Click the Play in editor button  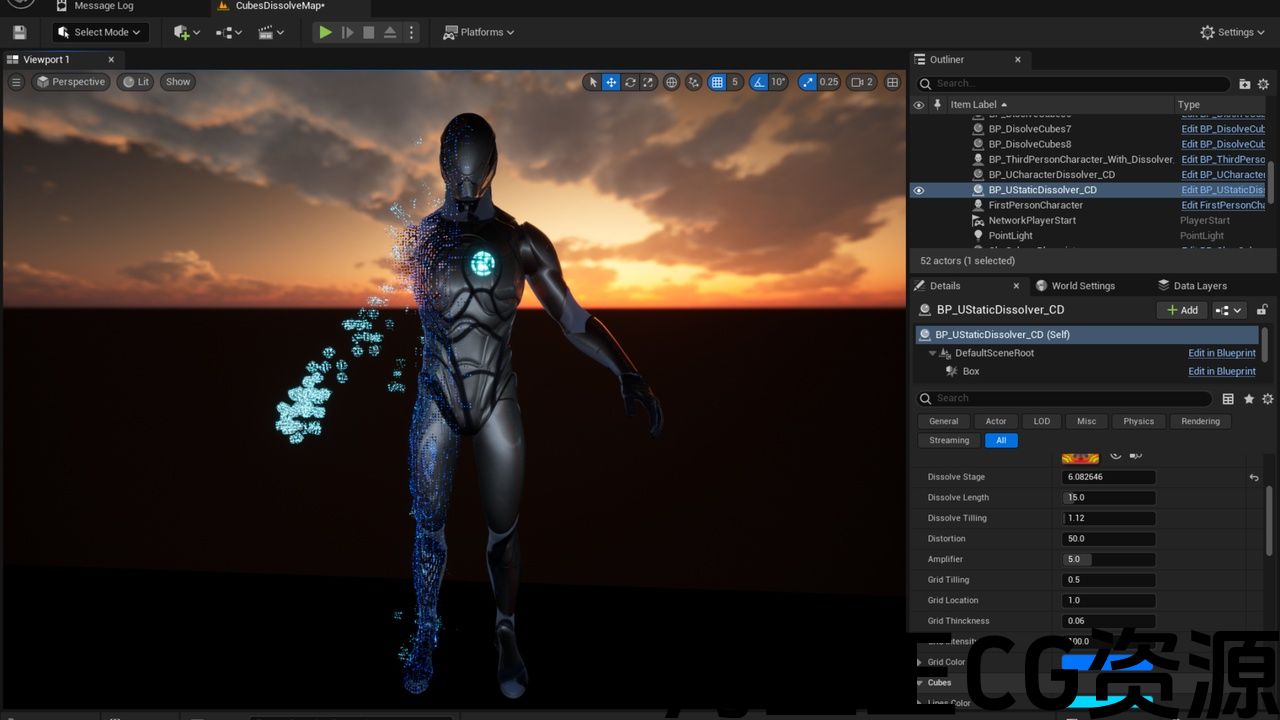pos(325,32)
